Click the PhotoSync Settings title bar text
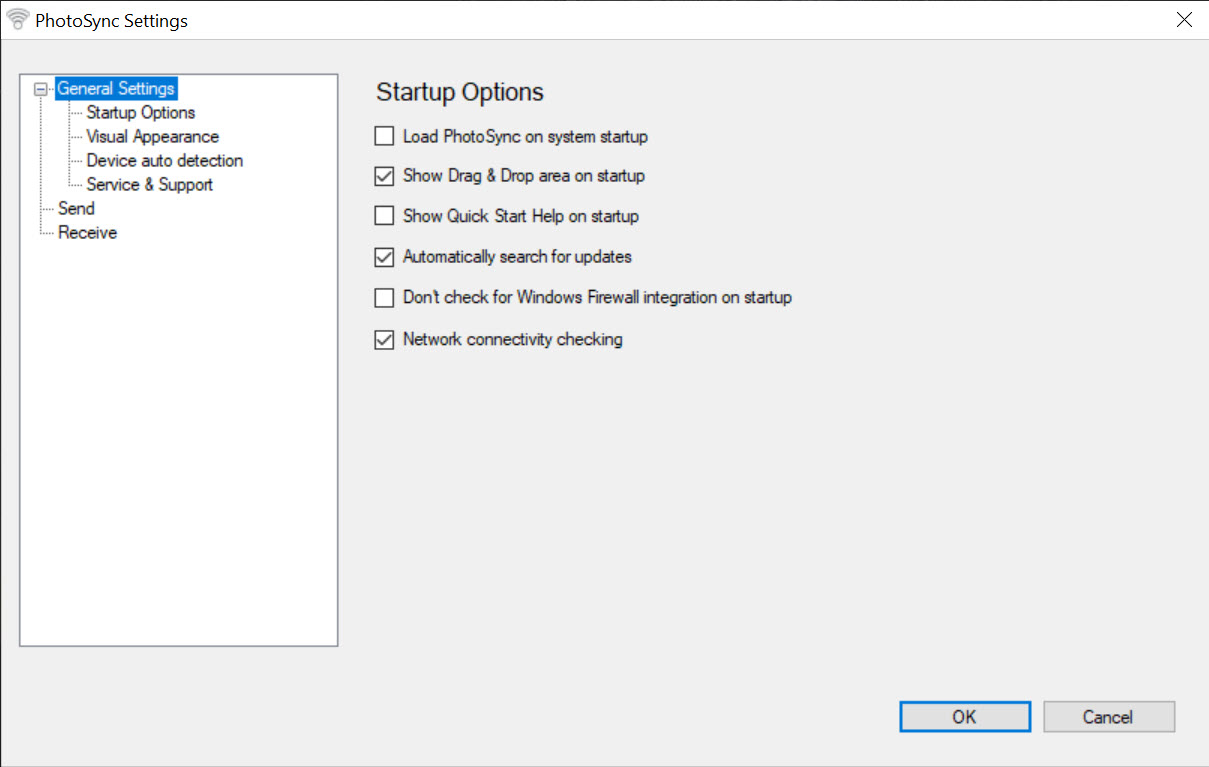This screenshot has height=767, width=1209. click(x=111, y=21)
